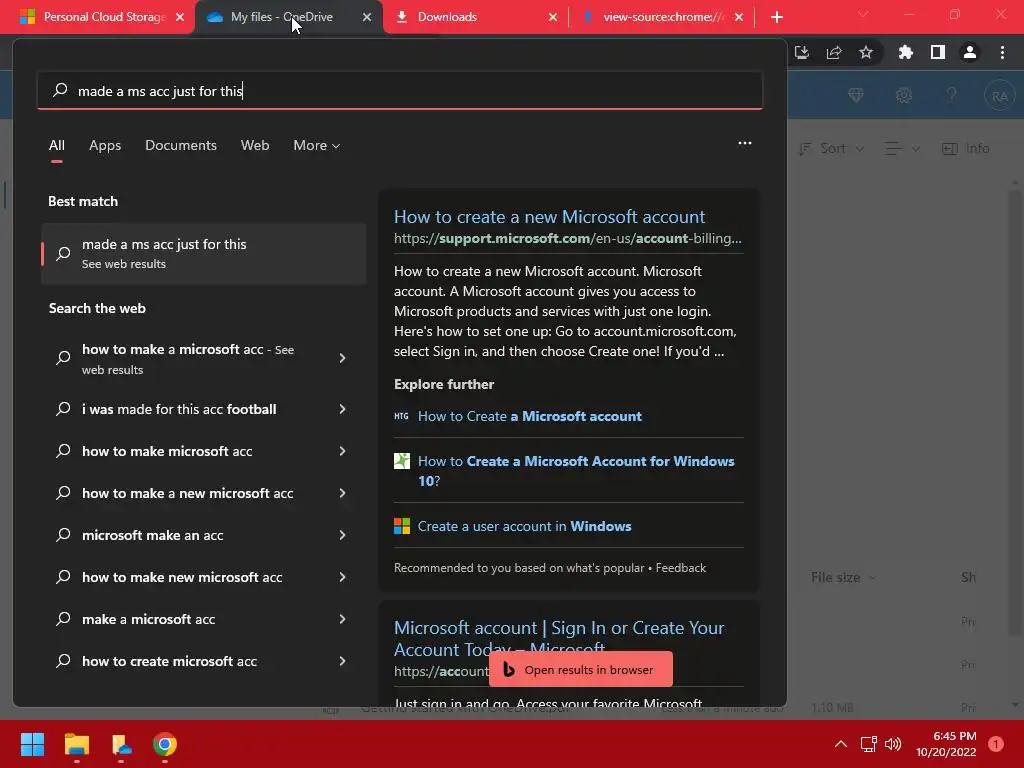The image size is (1024, 768).
Task: Expand 'how to make microsoft acc' arrow
Action: point(342,451)
